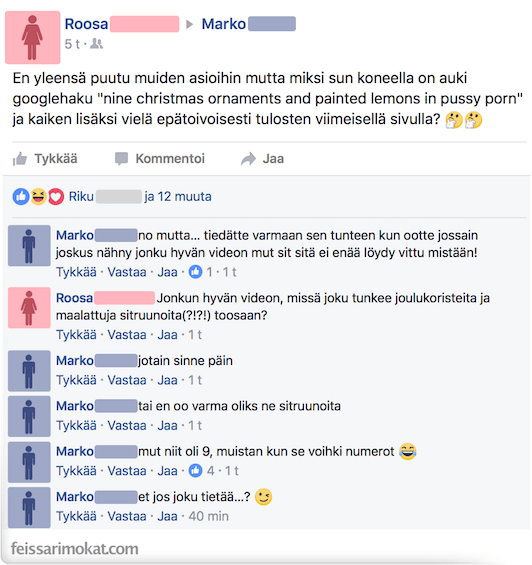Screen dimensions: 532x565
Task: Click the friends audience icon next to 5 t
Action: coord(97,44)
